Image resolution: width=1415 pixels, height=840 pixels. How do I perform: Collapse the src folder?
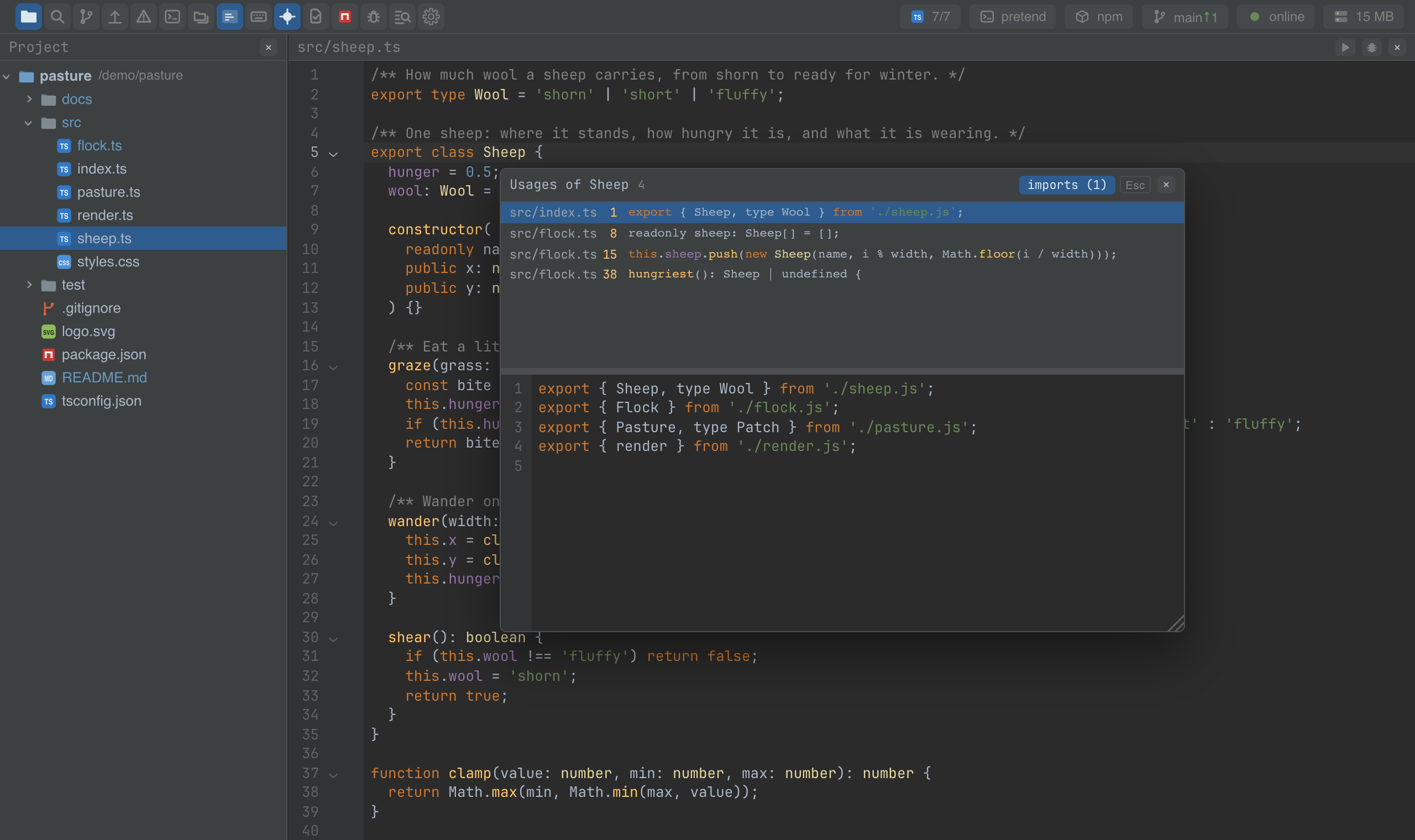click(x=28, y=123)
